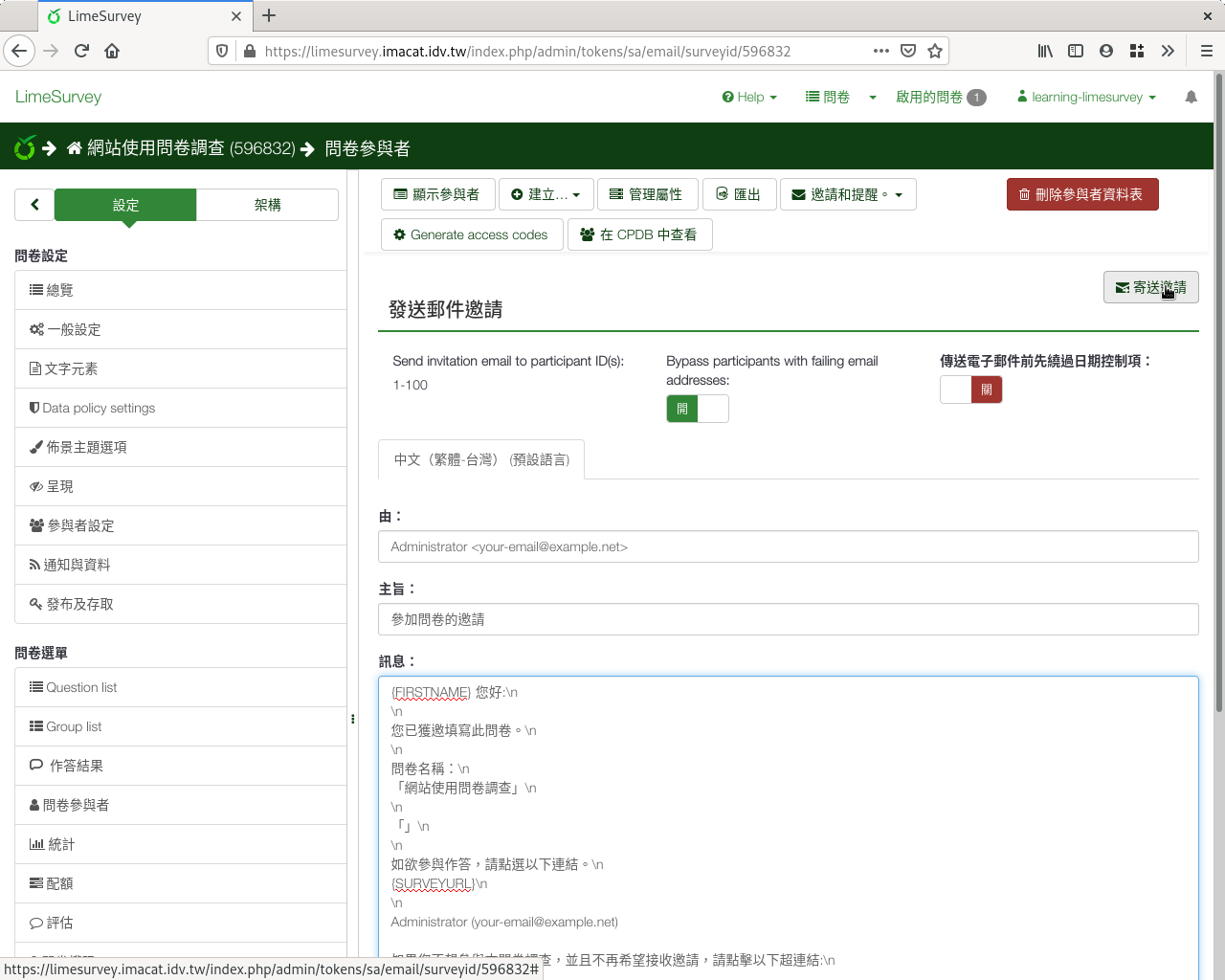Open the Pocket save icon

(908, 51)
